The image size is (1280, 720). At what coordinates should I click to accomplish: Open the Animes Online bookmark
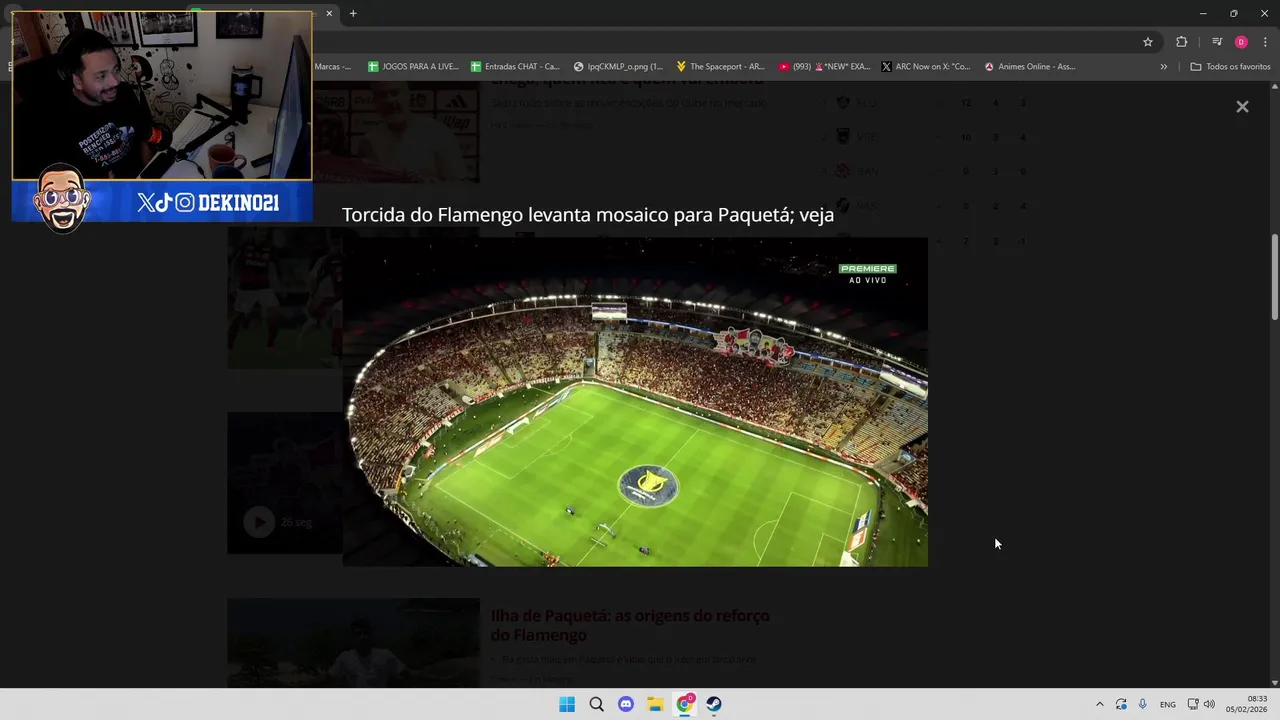point(1030,66)
